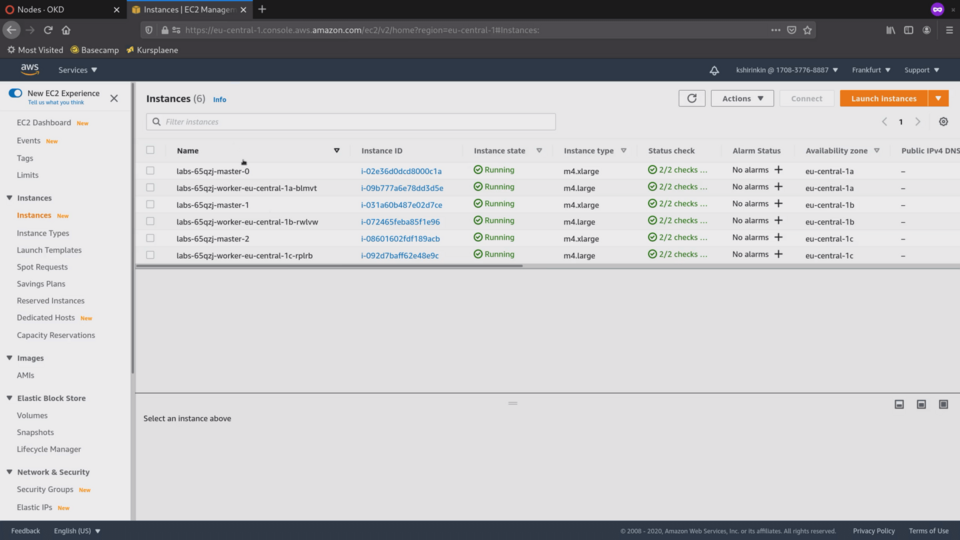The image size is (960, 540).
Task: Click the Filter instances search field
Action: pos(351,122)
